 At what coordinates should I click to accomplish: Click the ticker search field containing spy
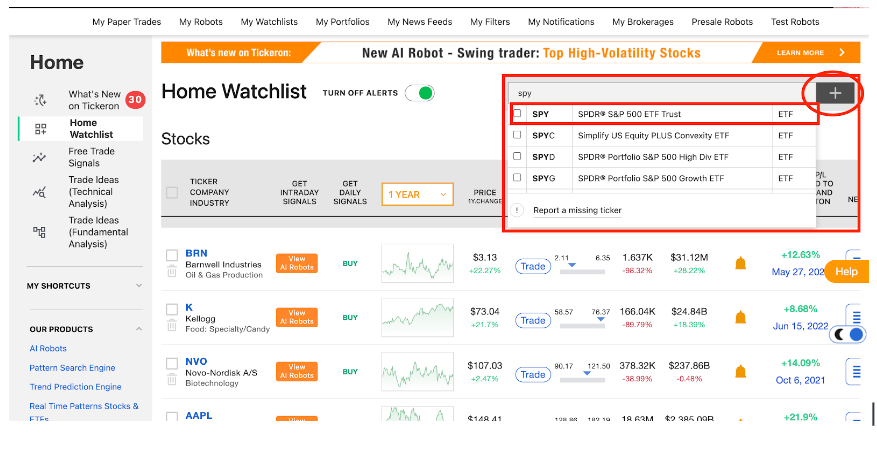[662, 93]
